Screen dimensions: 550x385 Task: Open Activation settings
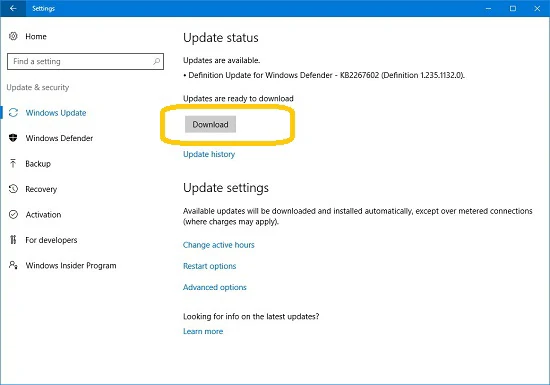(43, 215)
